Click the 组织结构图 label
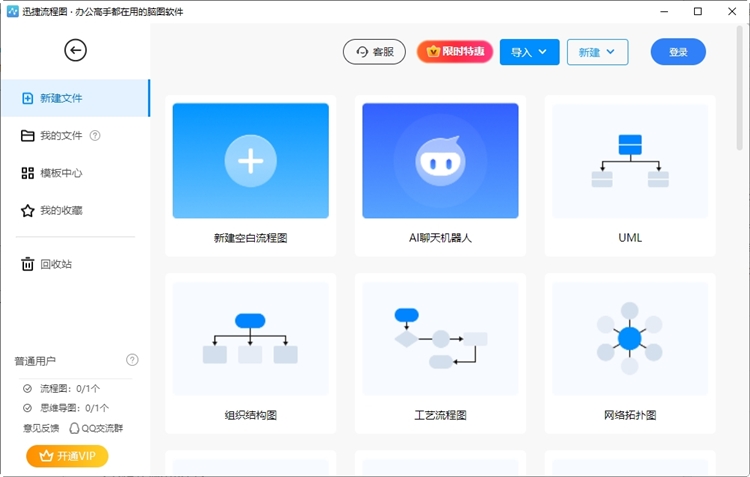The image size is (750, 477). (251, 415)
